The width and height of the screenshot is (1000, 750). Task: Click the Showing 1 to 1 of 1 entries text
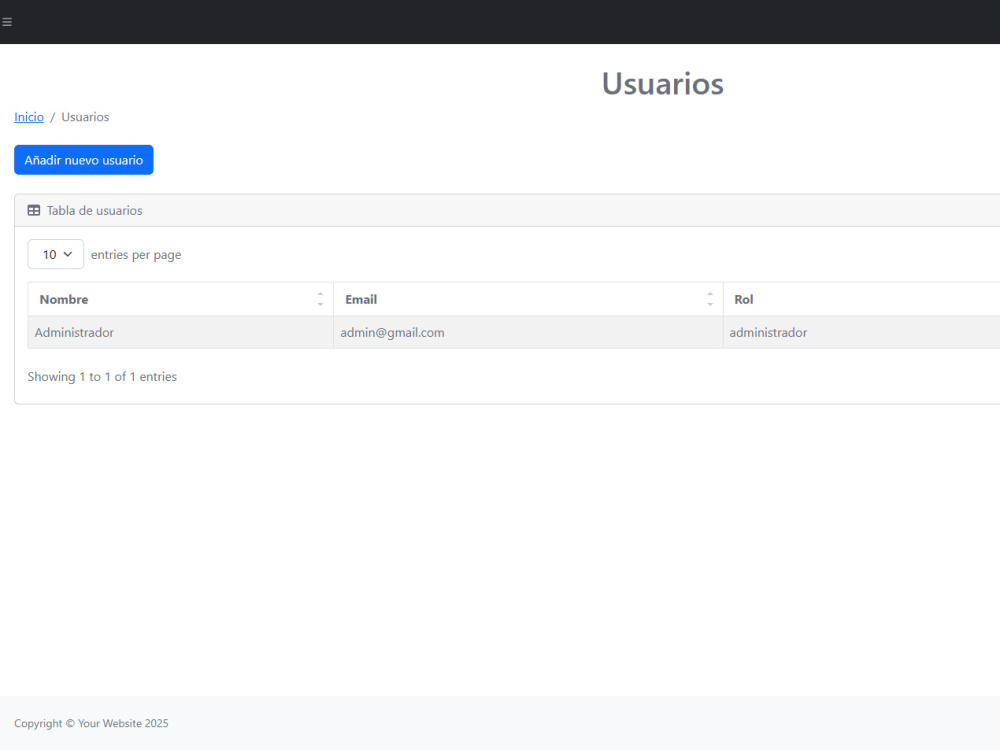(102, 377)
